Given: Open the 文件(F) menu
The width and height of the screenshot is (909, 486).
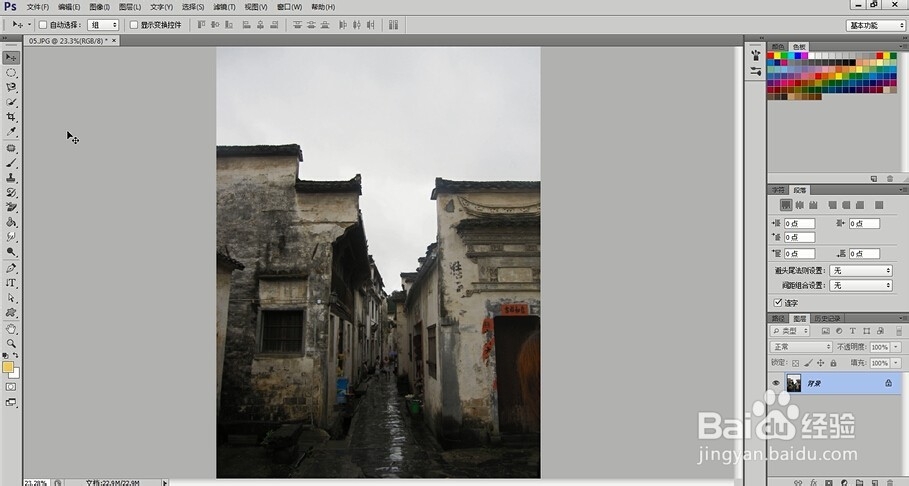Looking at the screenshot, I should [x=38, y=7].
